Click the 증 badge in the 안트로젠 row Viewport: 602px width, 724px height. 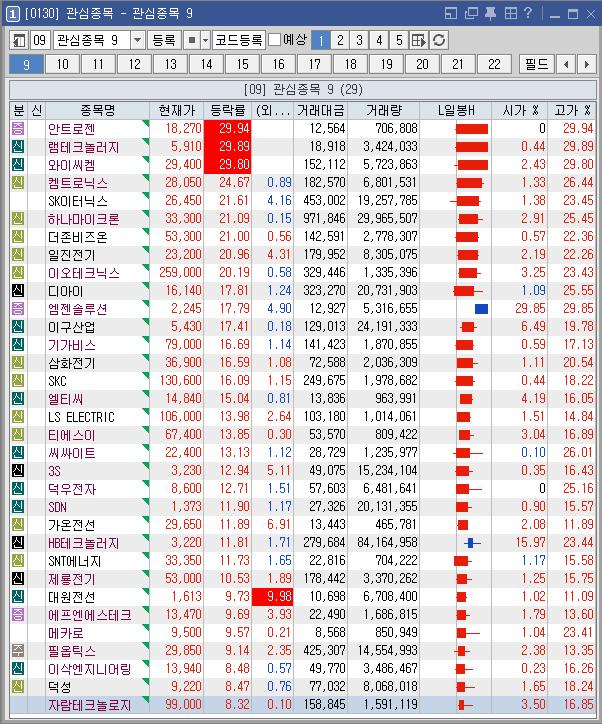[18, 128]
